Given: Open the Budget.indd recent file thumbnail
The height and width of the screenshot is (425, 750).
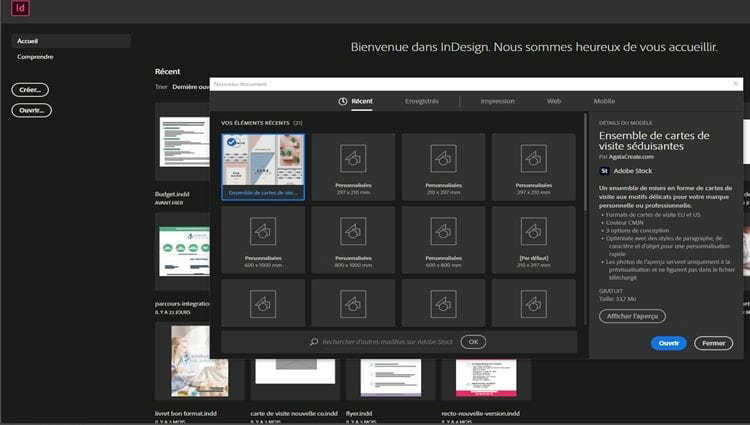Looking at the screenshot, I should pyautogui.click(x=185, y=142).
